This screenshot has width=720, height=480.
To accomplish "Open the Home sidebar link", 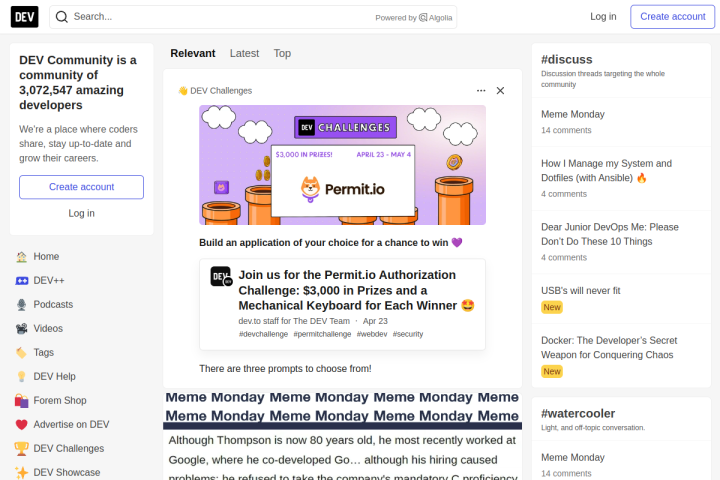I will tap(81, 257).
